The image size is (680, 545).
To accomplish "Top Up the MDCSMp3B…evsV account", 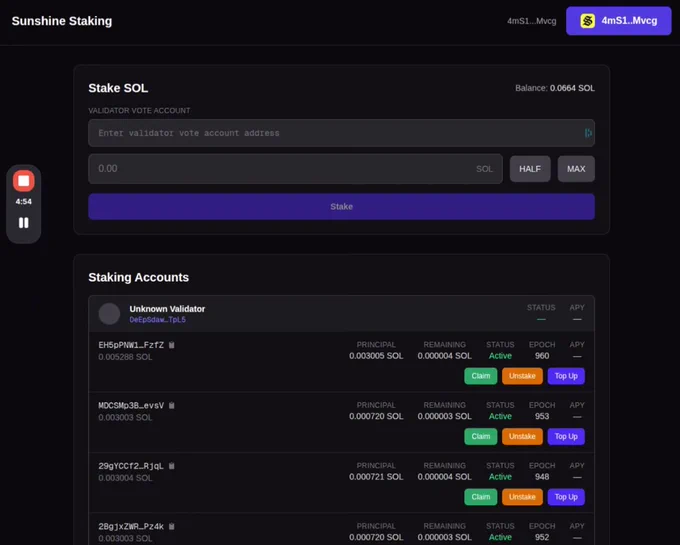I will click(566, 436).
